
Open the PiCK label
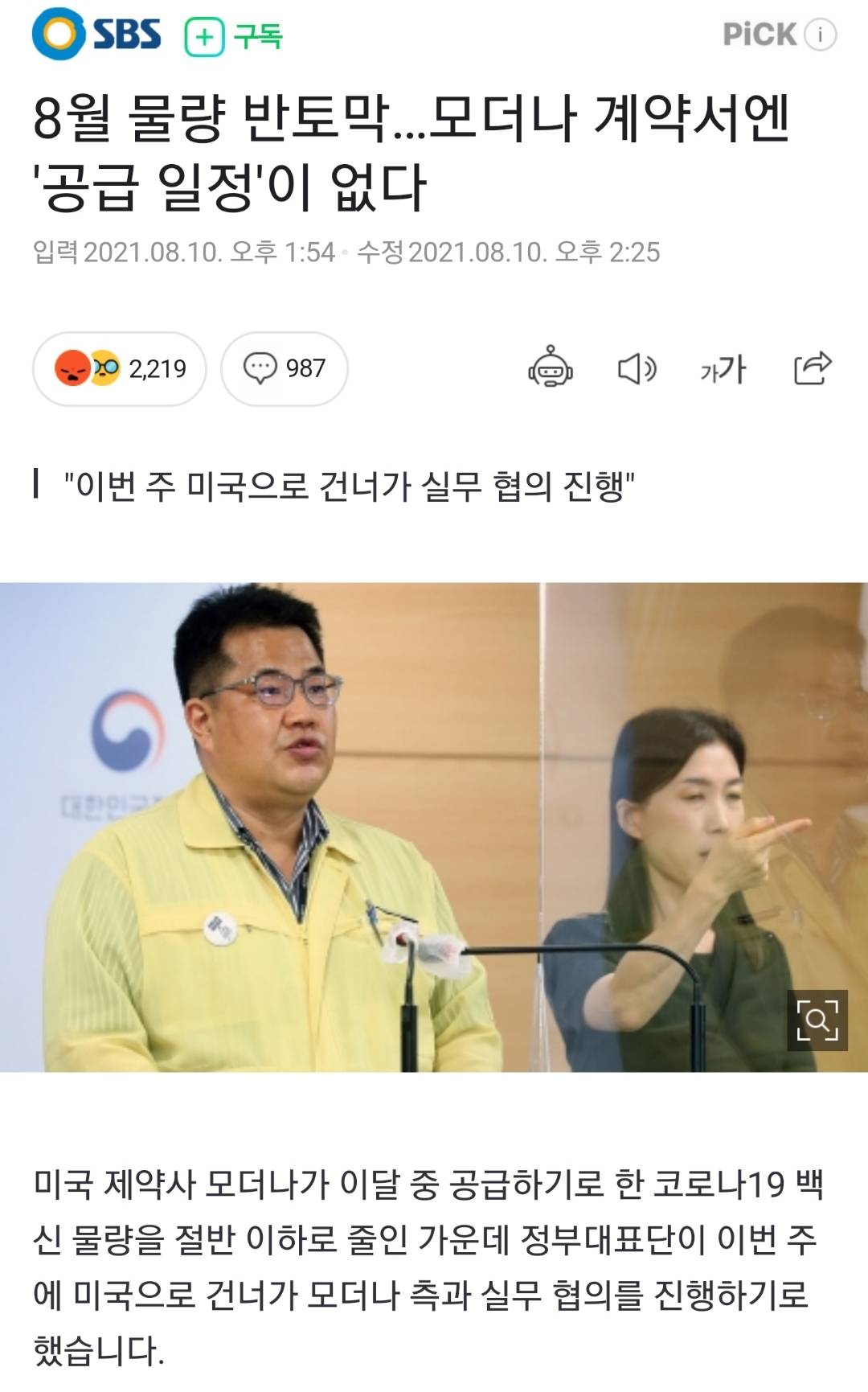pos(759,35)
